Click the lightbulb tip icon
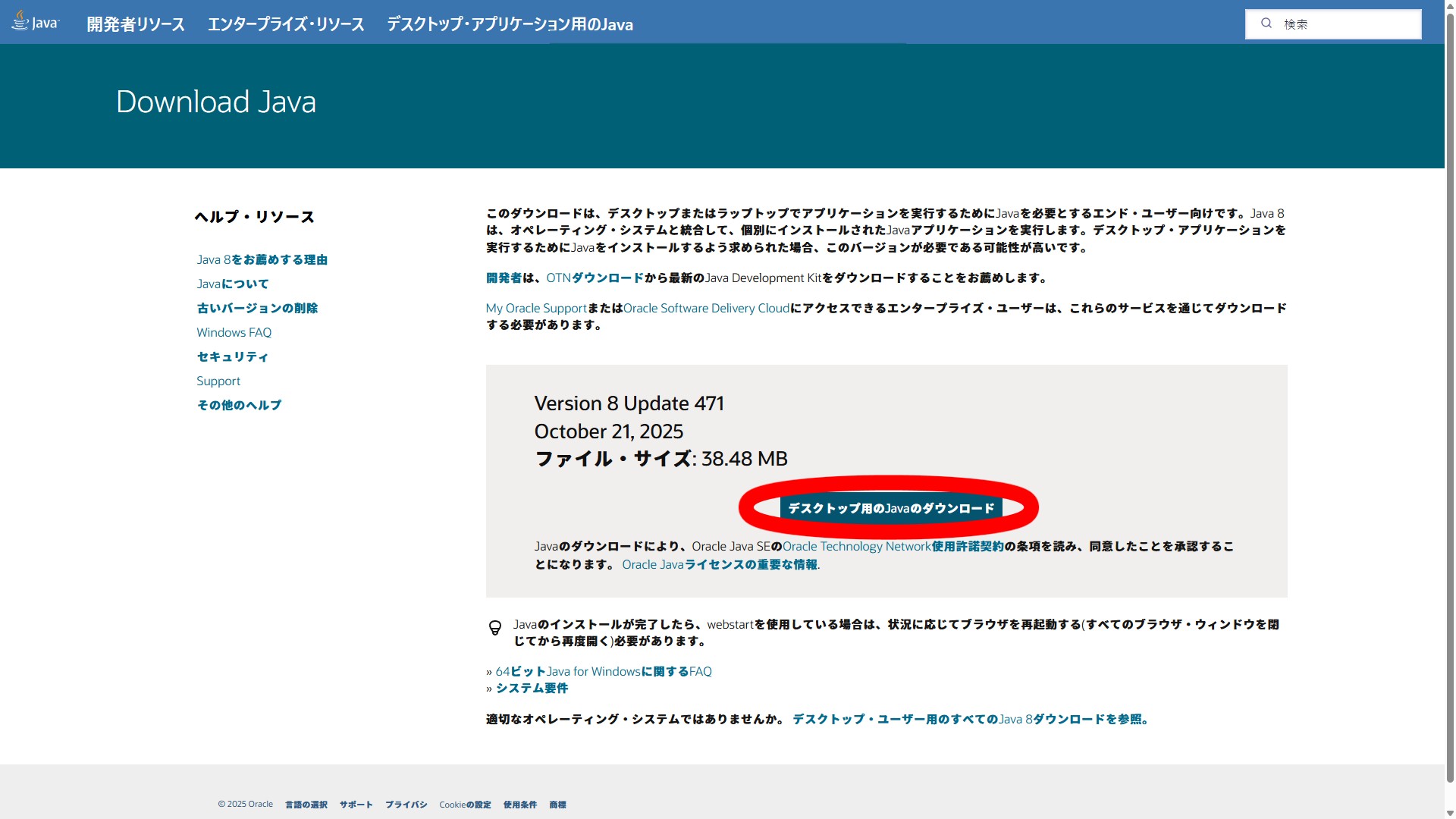This screenshot has height=819, width=1456. click(495, 628)
